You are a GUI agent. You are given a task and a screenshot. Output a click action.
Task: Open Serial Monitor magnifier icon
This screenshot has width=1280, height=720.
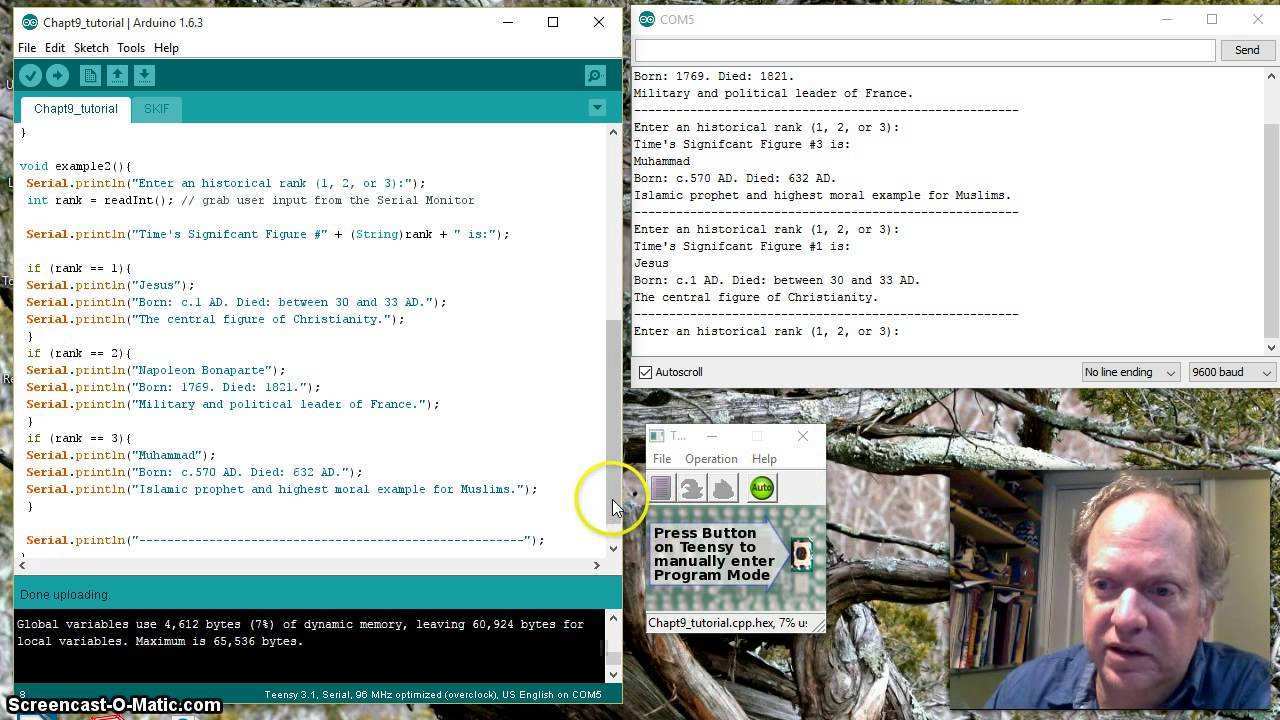(595, 75)
